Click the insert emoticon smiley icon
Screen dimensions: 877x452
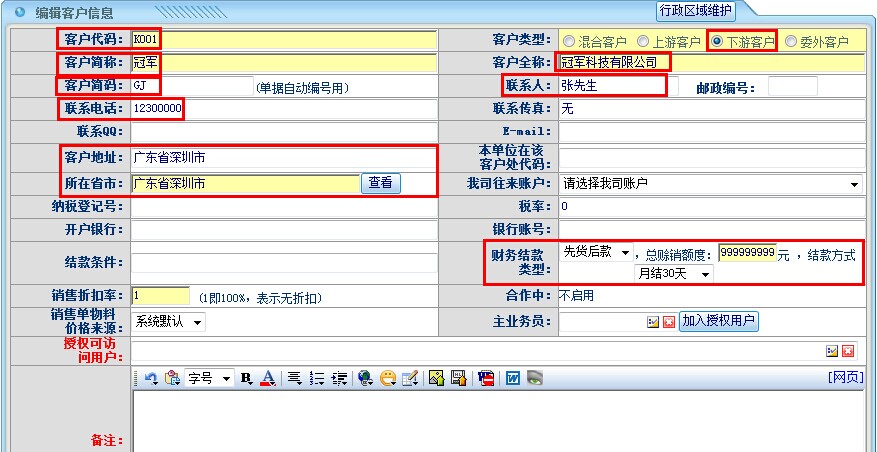click(387, 378)
